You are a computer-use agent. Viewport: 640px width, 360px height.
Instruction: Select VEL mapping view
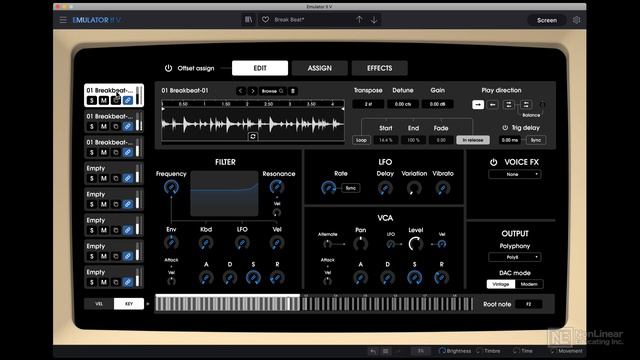pos(99,304)
